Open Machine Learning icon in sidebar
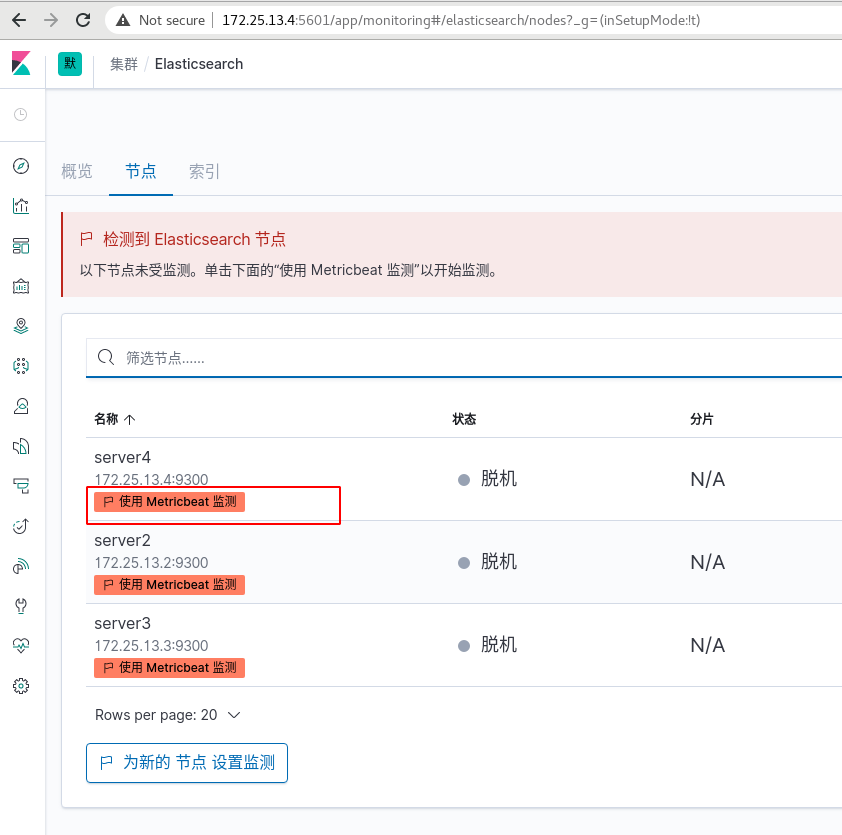The height and width of the screenshot is (835, 842). pos(21,366)
